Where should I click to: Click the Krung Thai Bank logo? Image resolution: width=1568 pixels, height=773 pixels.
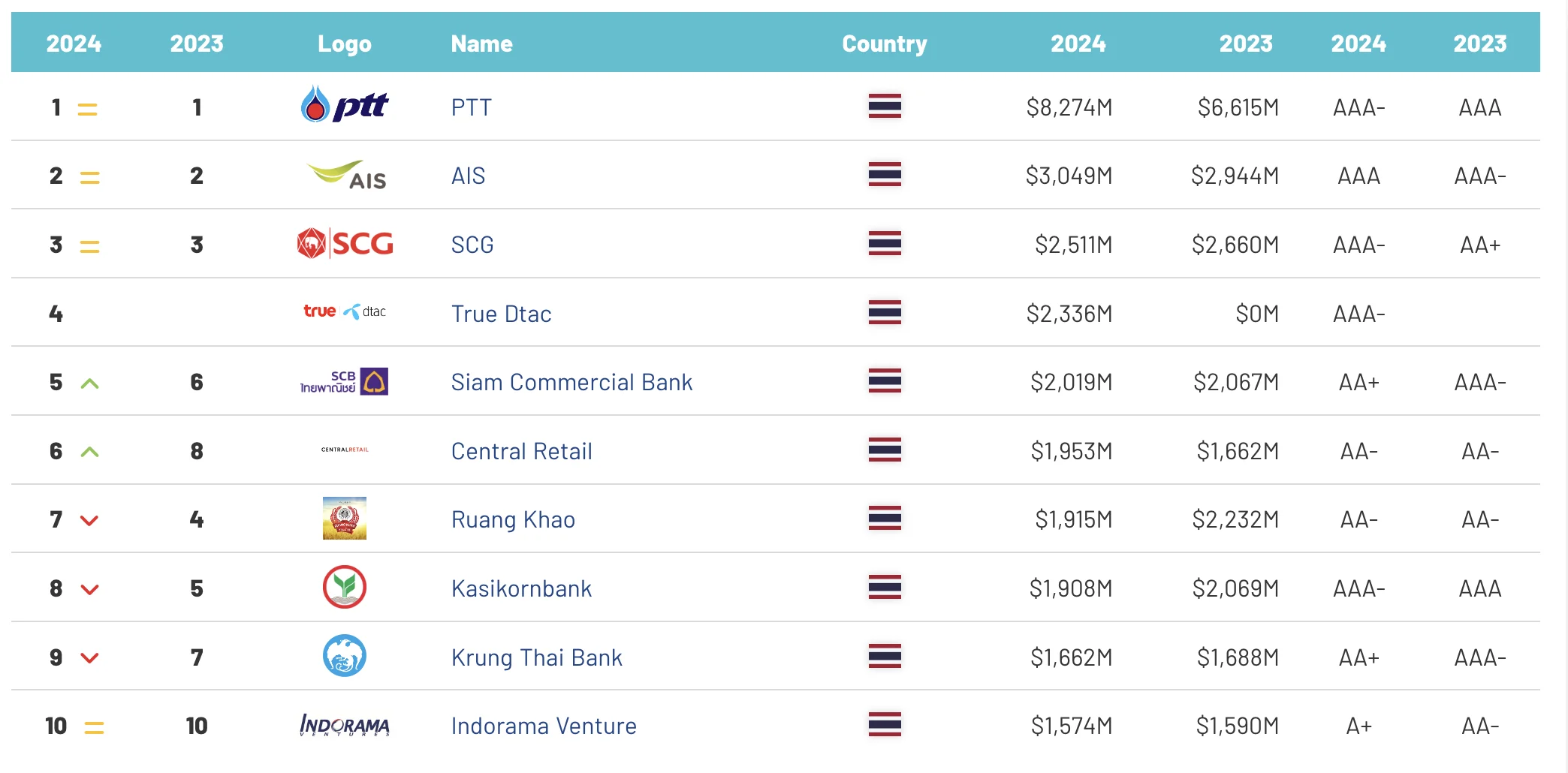pos(345,656)
